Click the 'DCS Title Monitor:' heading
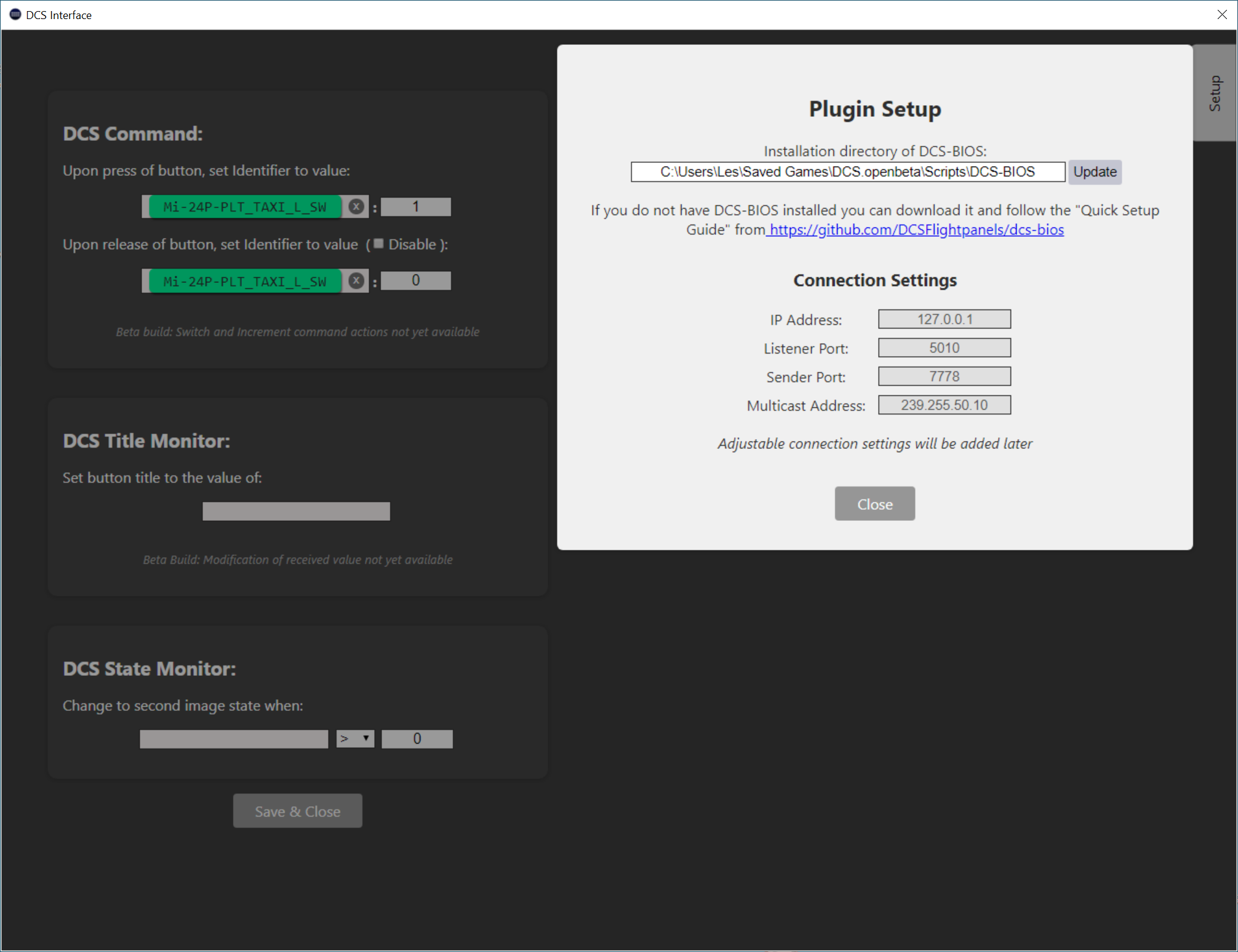The height and width of the screenshot is (952, 1238). (146, 441)
